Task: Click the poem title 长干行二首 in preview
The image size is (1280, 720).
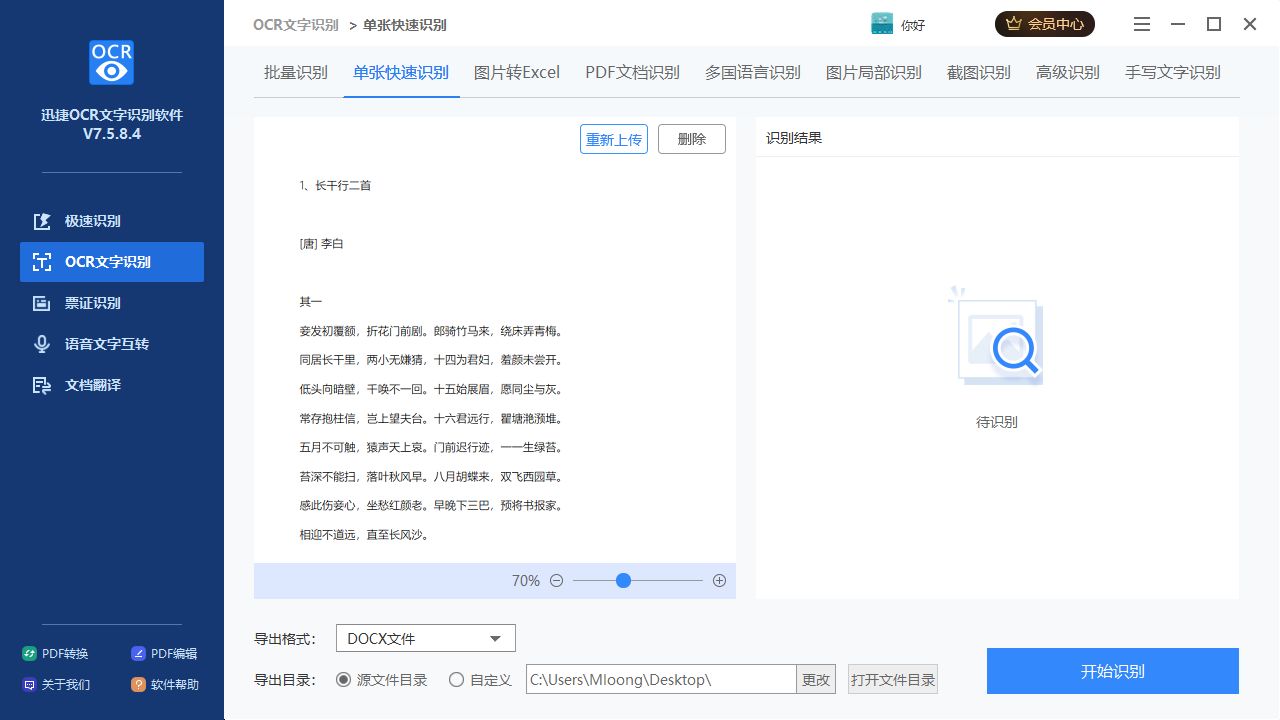Action: point(343,185)
